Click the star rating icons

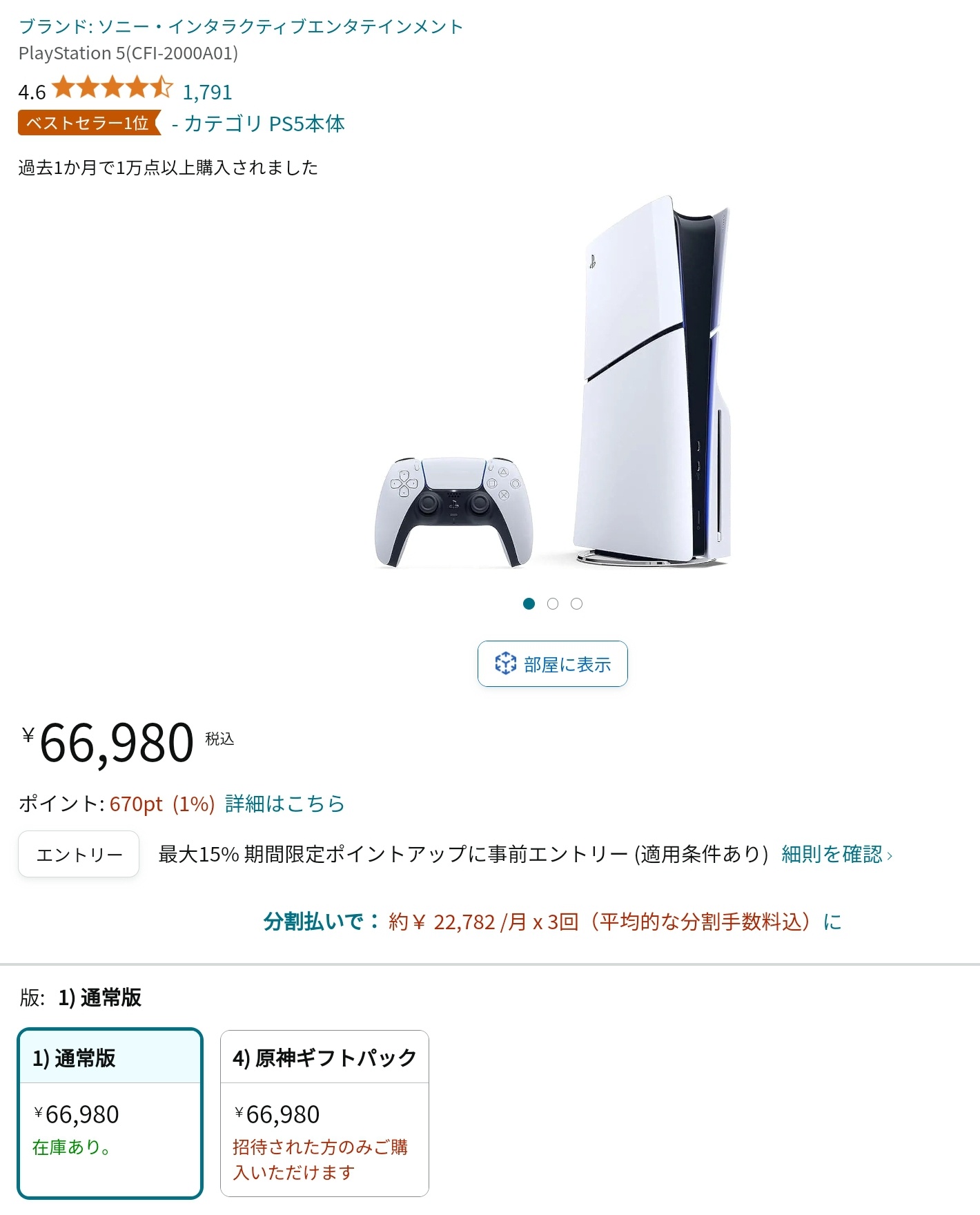point(112,88)
